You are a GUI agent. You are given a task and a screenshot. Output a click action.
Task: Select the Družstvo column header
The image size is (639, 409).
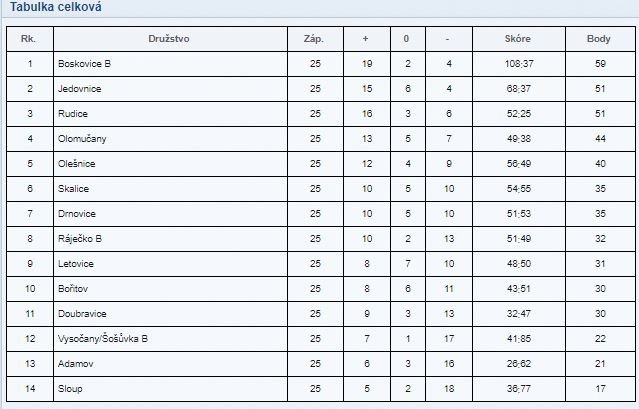(169, 39)
